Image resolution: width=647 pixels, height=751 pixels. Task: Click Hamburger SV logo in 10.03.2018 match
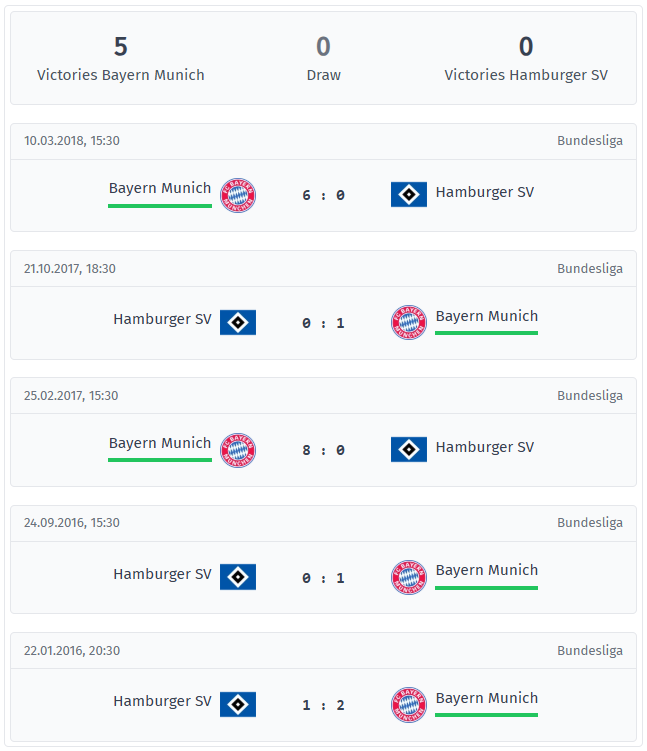pos(409,194)
